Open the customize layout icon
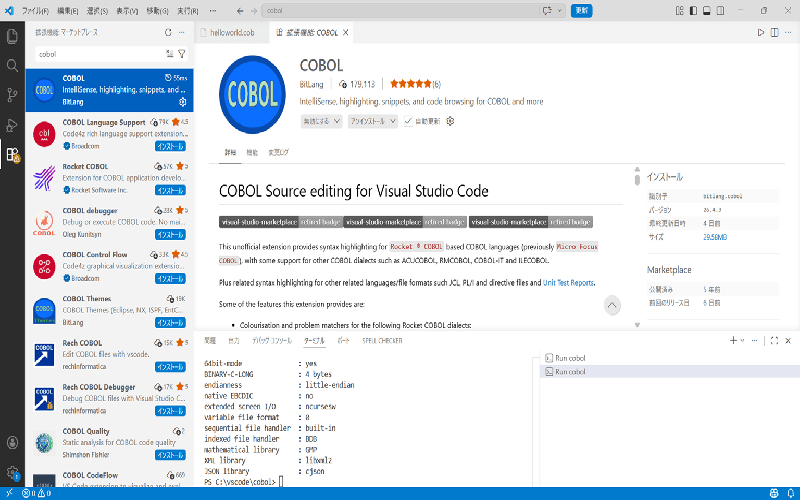Screen dimensions: 800x500 point(679,10)
